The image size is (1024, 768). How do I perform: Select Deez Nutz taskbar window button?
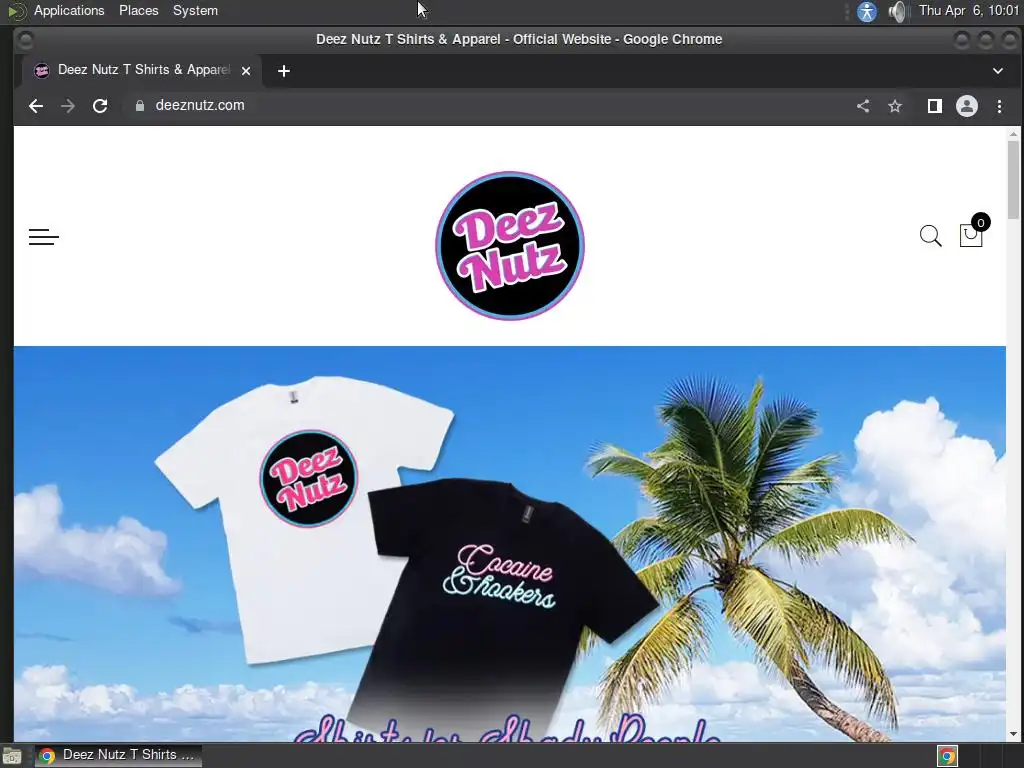click(x=118, y=756)
